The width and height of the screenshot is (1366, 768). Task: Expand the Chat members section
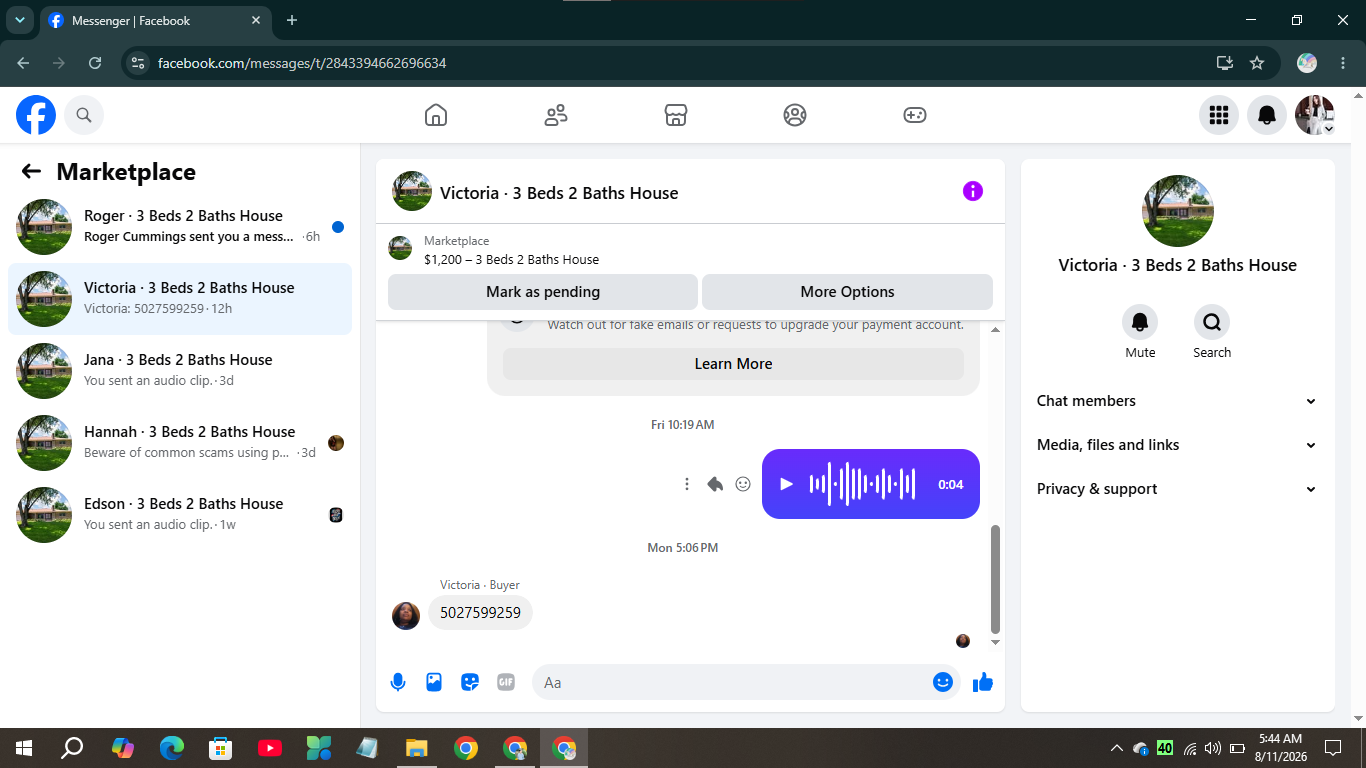pyautogui.click(x=1177, y=401)
